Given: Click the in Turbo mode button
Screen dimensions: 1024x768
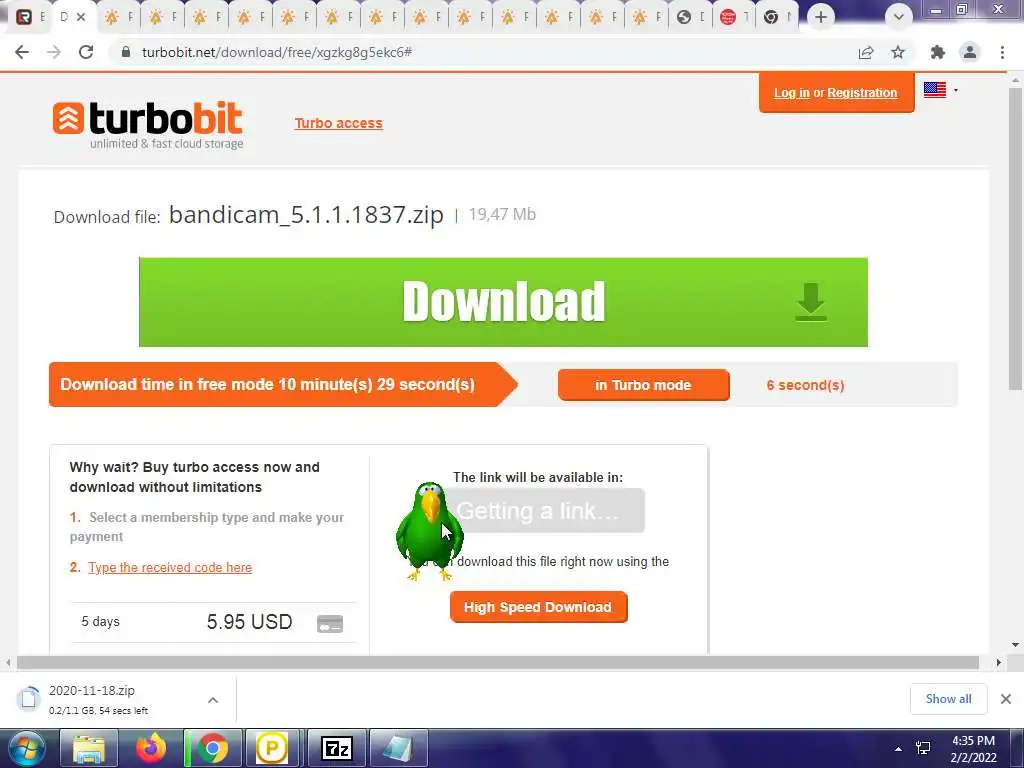Looking at the screenshot, I should [643, 385].
